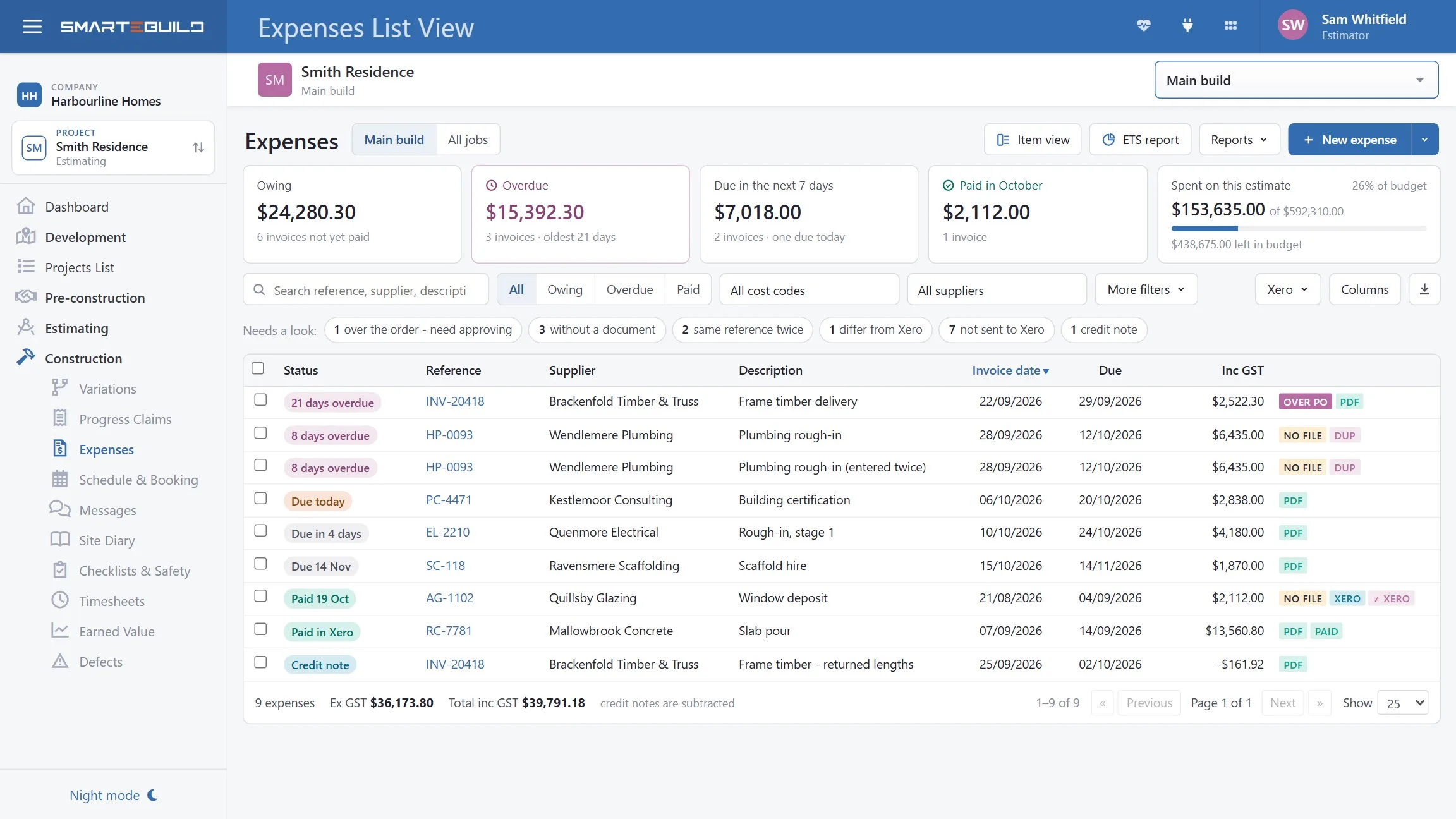Open Earned Value in the sidebar
Image resolution: width=1456 pixels, height=819 pixels.
117,631
